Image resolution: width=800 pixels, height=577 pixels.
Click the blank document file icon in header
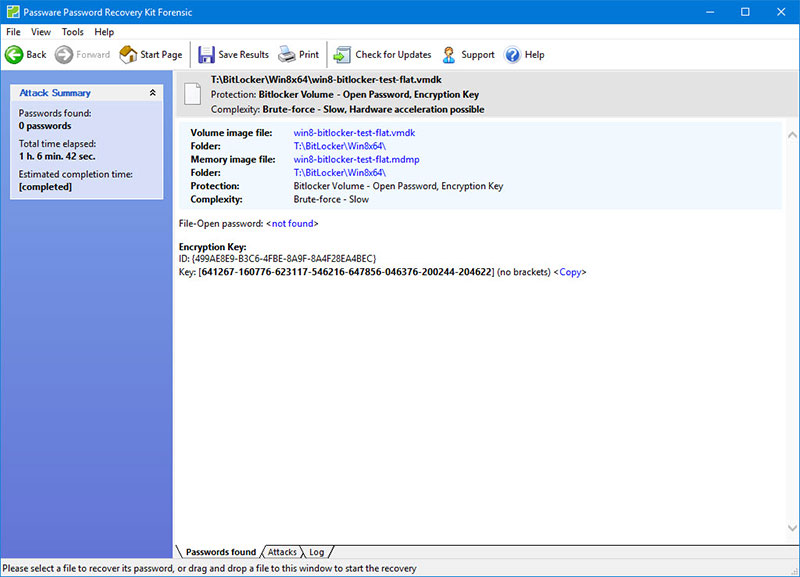[192, 94]
